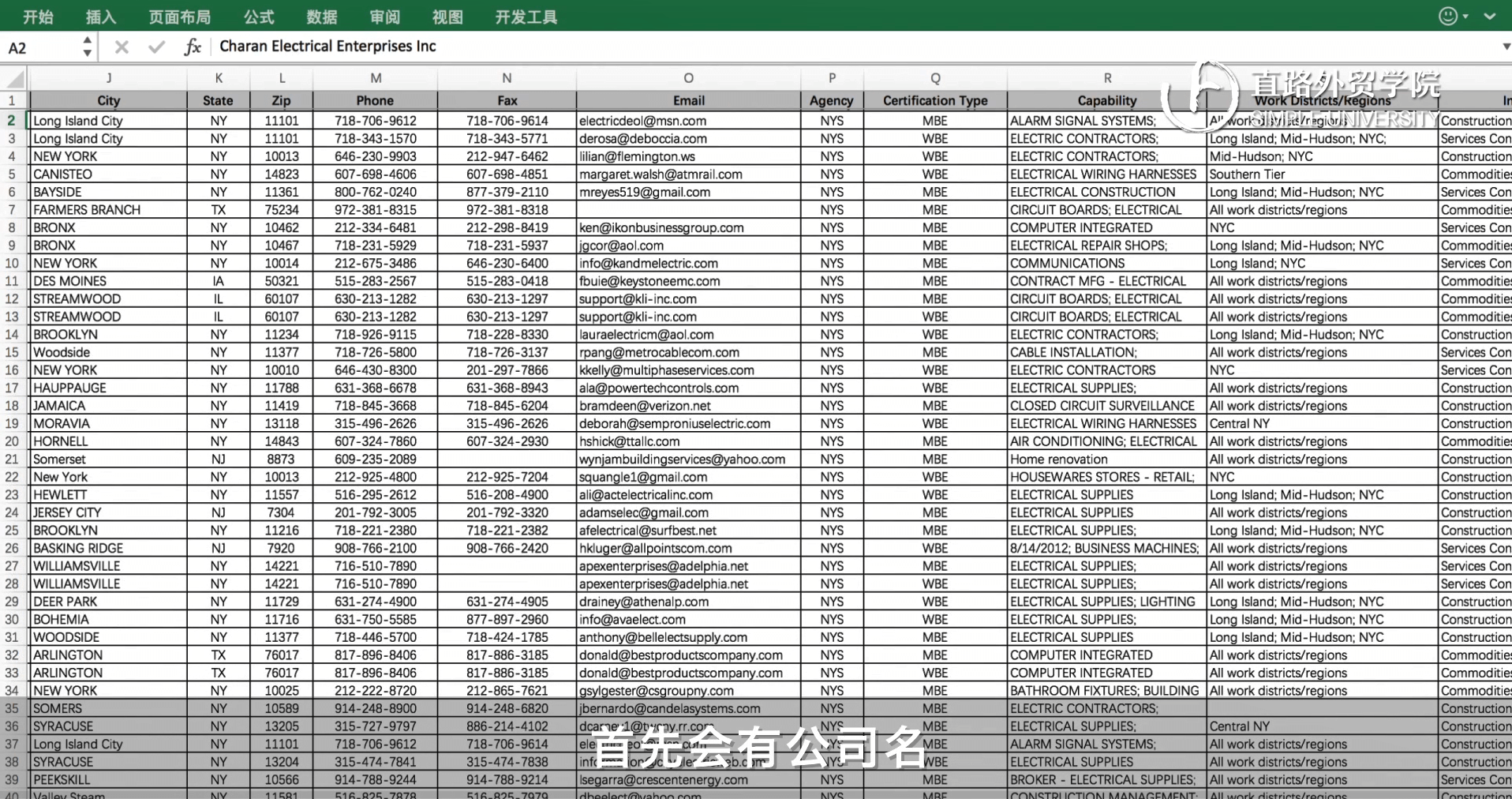This screenshot has width=1512, height=799.
Task: Click the Certification Type header cell
Action: 935,100
